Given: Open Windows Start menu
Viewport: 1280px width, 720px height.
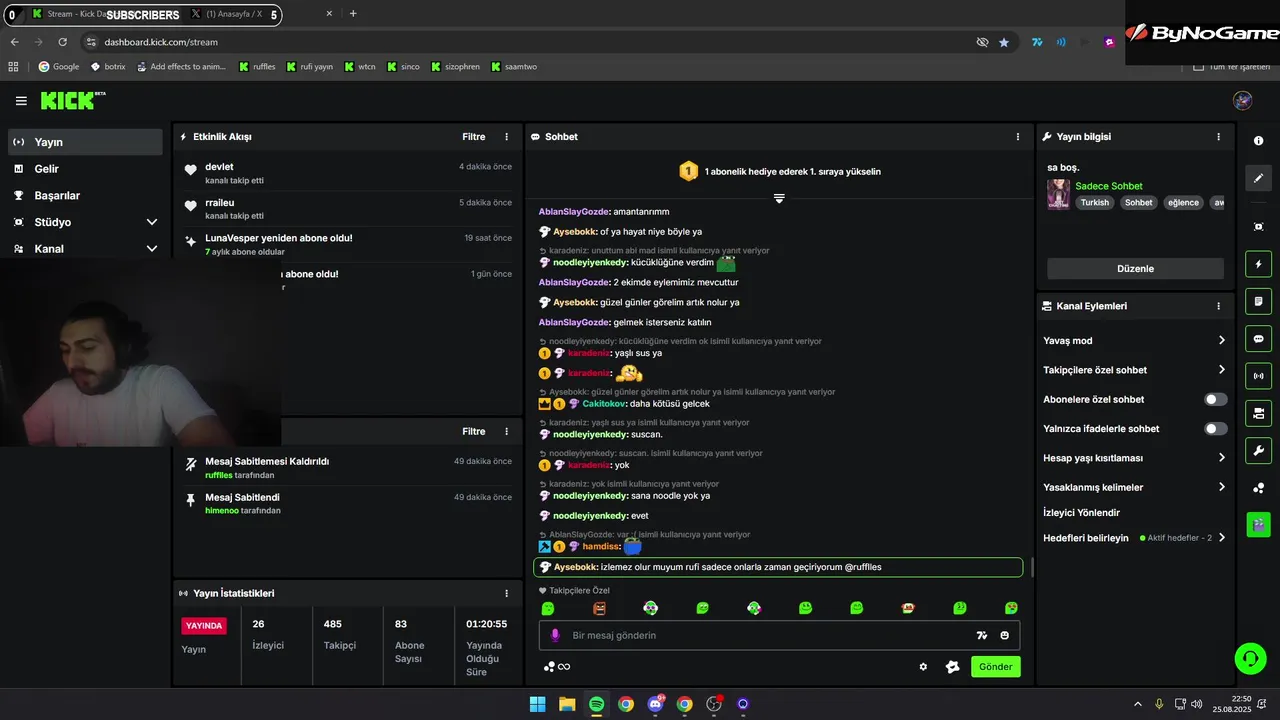Looking at the screenshot, I should pyautogui.click(x=538, y=704).
